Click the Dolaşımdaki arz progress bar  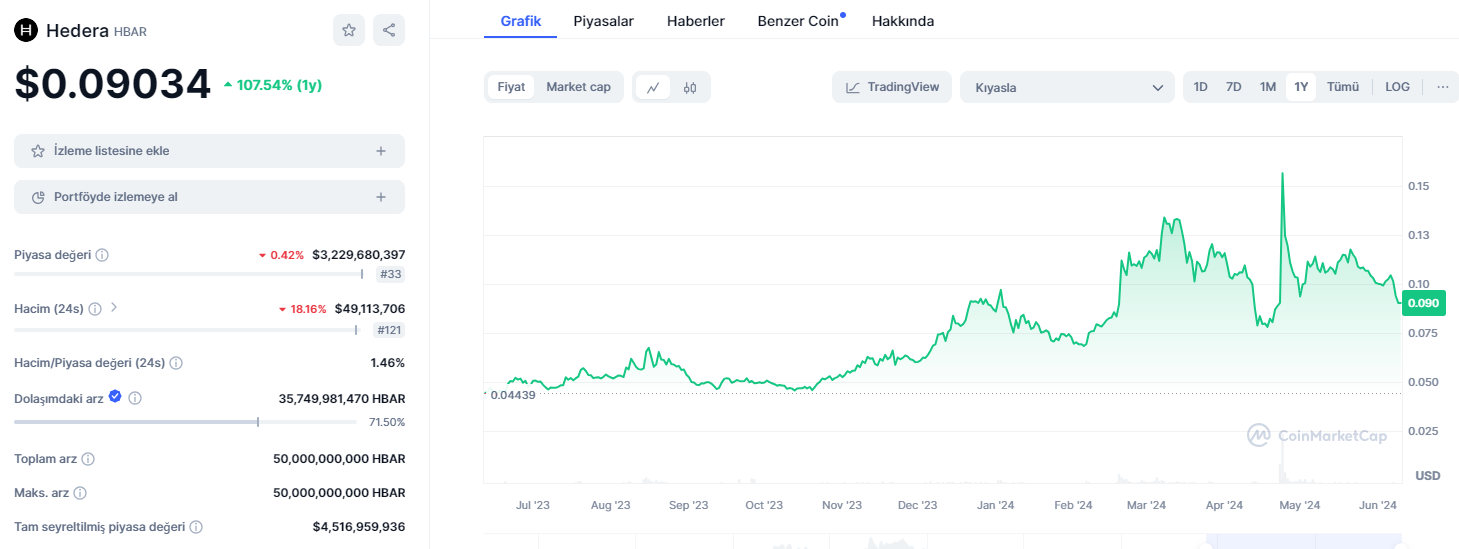click(x=185, y=422)
